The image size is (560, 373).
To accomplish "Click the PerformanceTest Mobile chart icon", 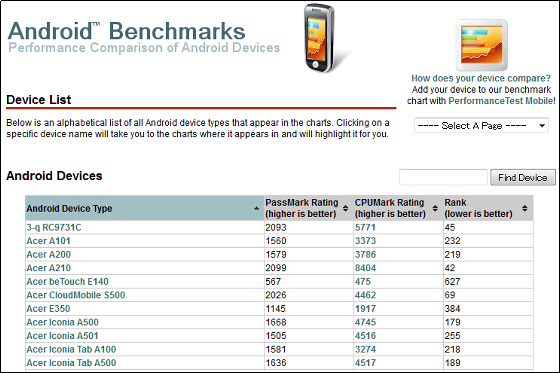I will click(x=481, y=45).
